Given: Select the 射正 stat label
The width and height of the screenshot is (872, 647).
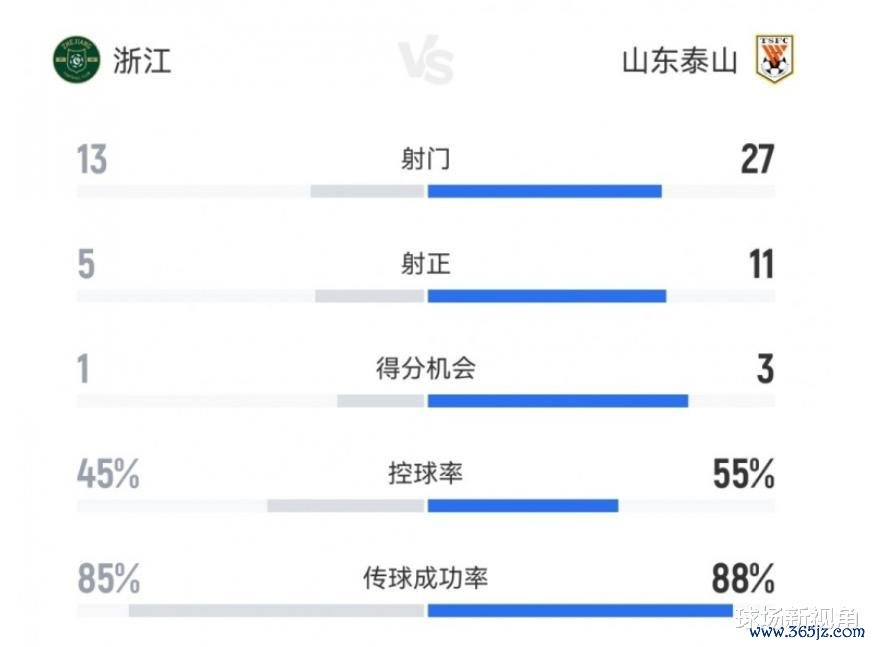Looking at the screenshot, I should (x=426, y=264).
